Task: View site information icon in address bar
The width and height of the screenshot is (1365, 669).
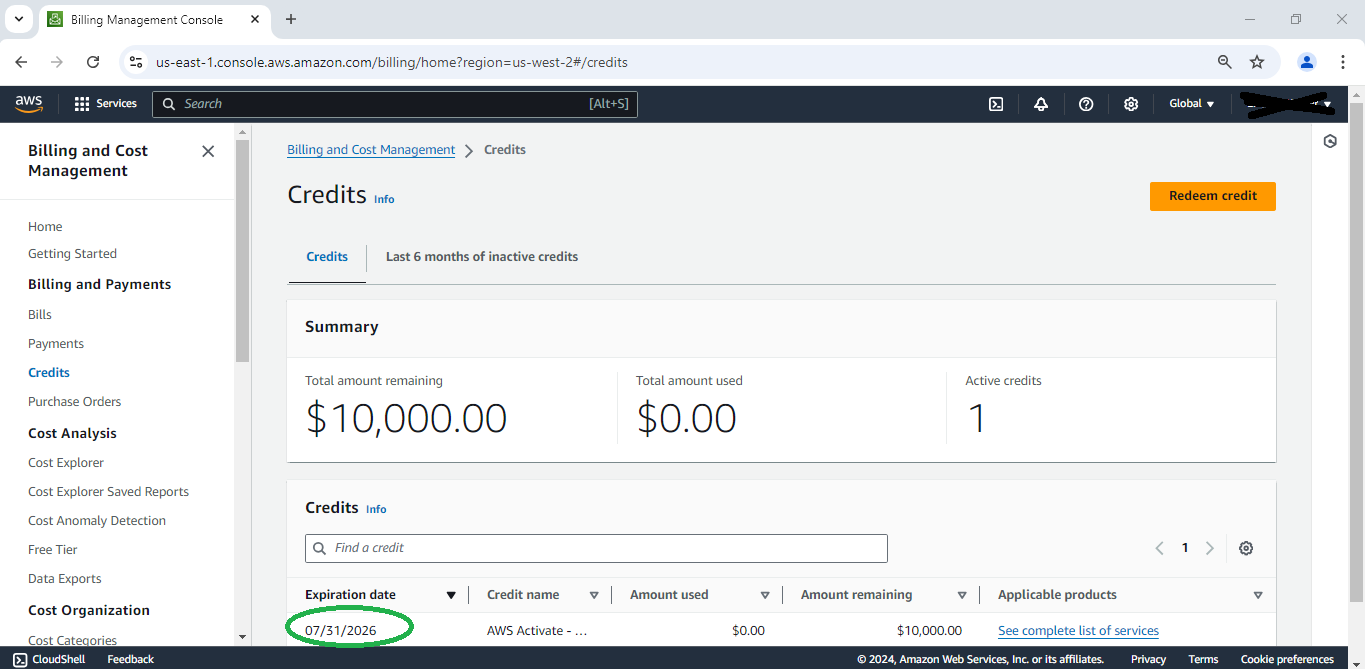Action: 137,62
